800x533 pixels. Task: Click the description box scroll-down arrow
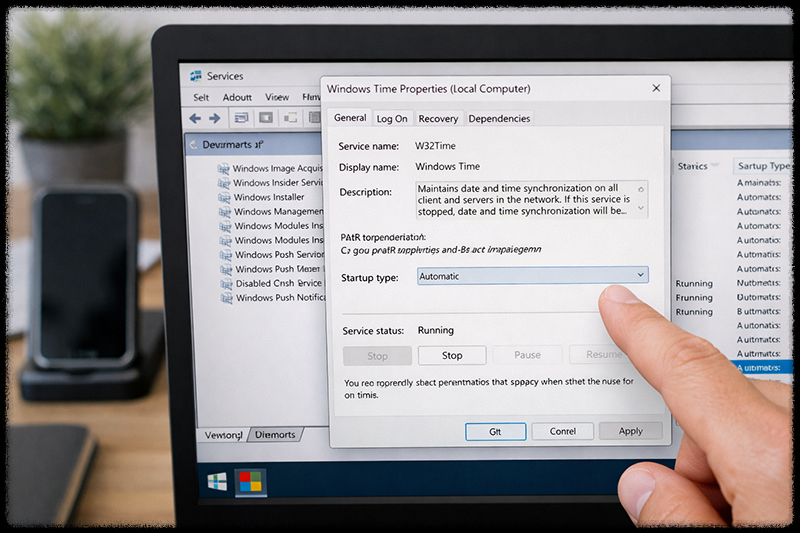point(641,208)
